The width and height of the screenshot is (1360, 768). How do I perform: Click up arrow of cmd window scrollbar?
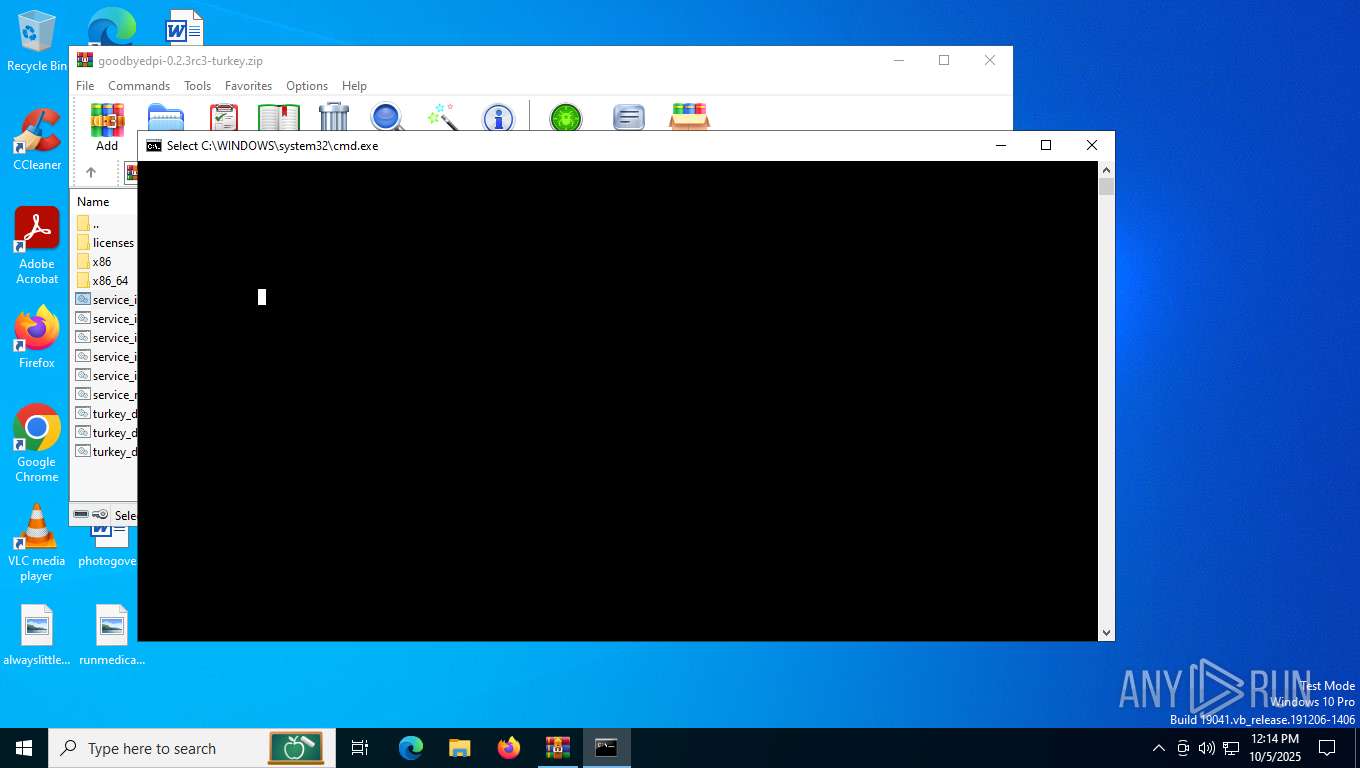(x=1106, y=170)
